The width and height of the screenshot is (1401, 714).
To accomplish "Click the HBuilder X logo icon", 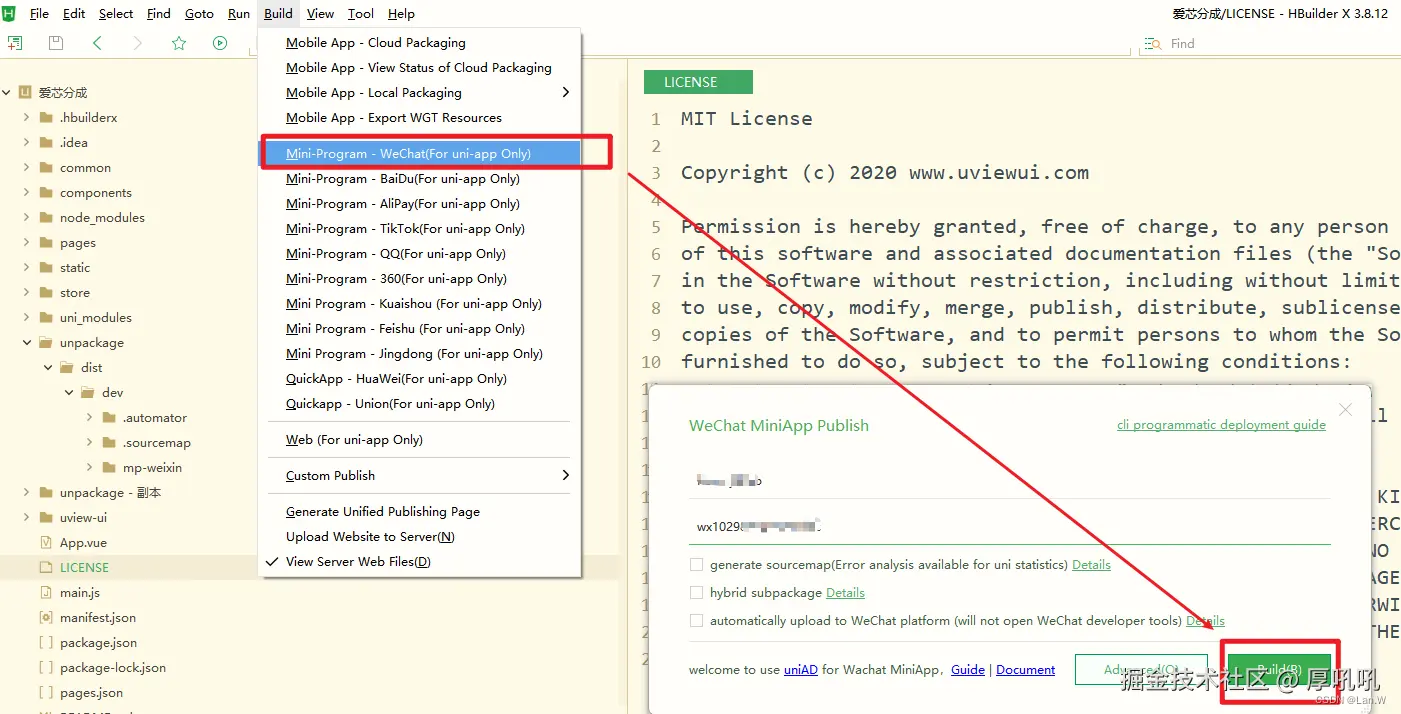I will pyautogui.click(x=9, y=13).
